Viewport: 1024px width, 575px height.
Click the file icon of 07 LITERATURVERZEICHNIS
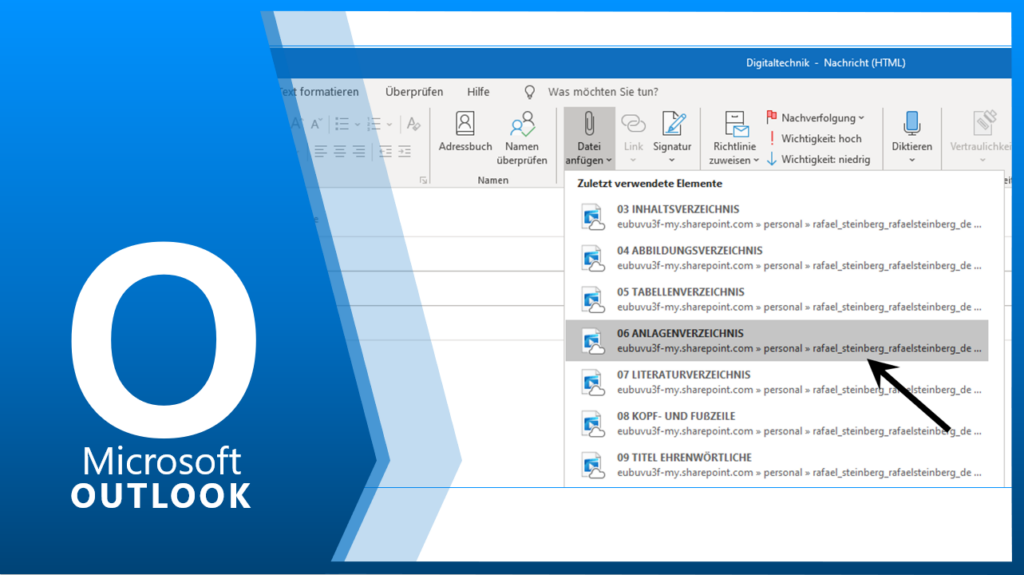[x=593, y=382]
